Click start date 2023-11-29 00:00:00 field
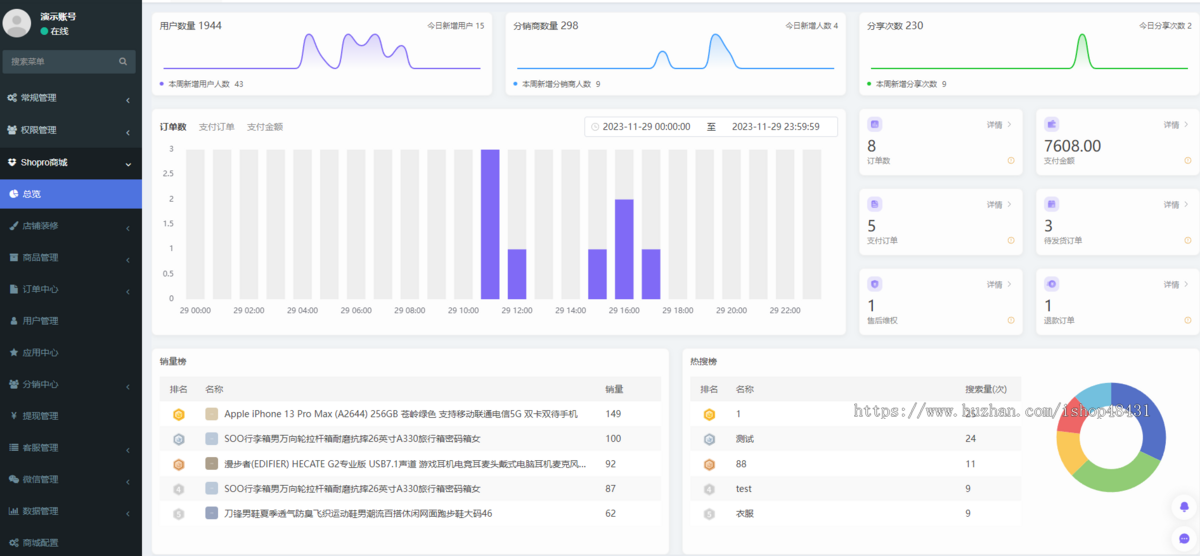The width and height of the screenshot is (1200, 556). 646,127
